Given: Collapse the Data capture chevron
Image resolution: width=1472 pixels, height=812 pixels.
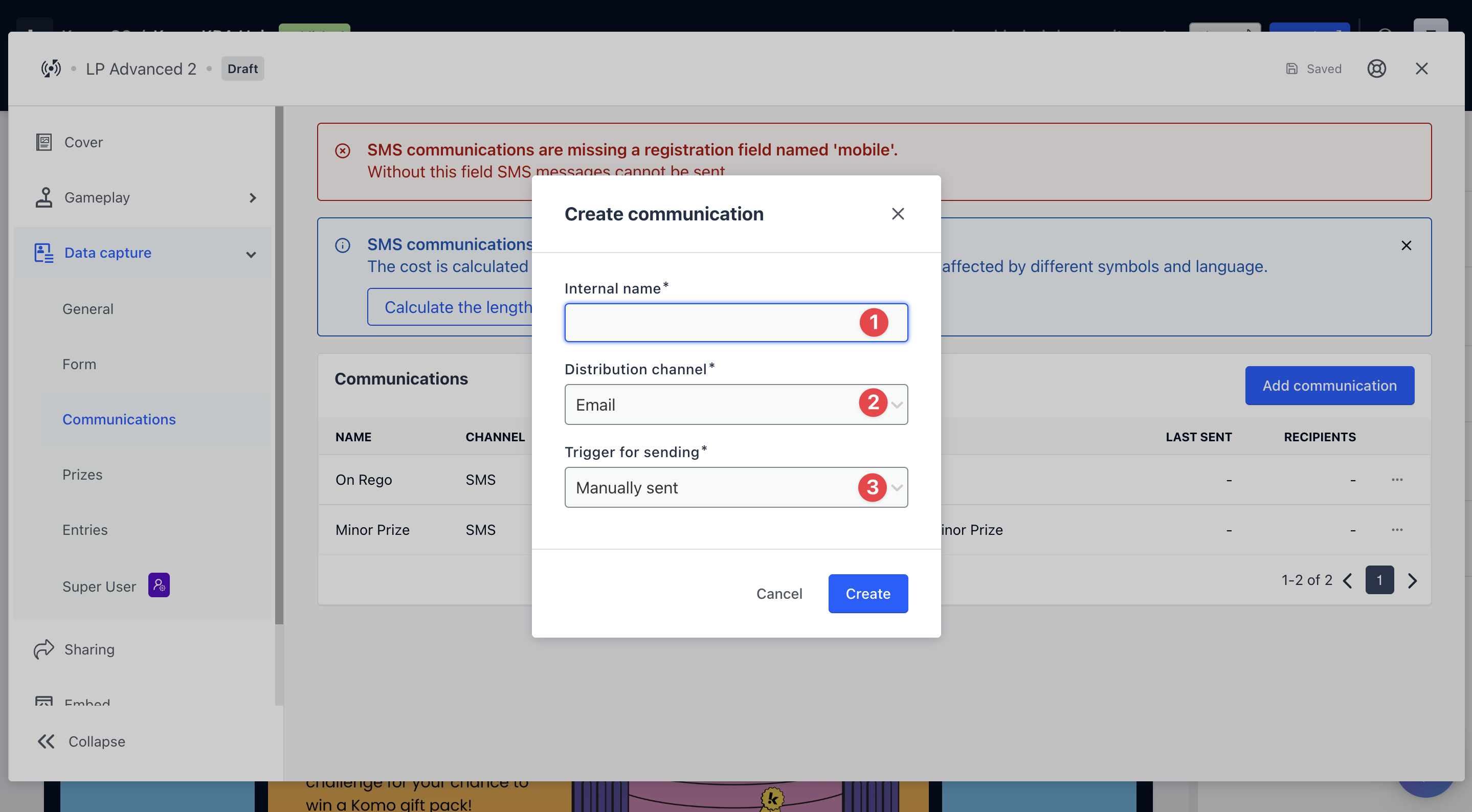Looking at the screenshot, I should (251, 254).
